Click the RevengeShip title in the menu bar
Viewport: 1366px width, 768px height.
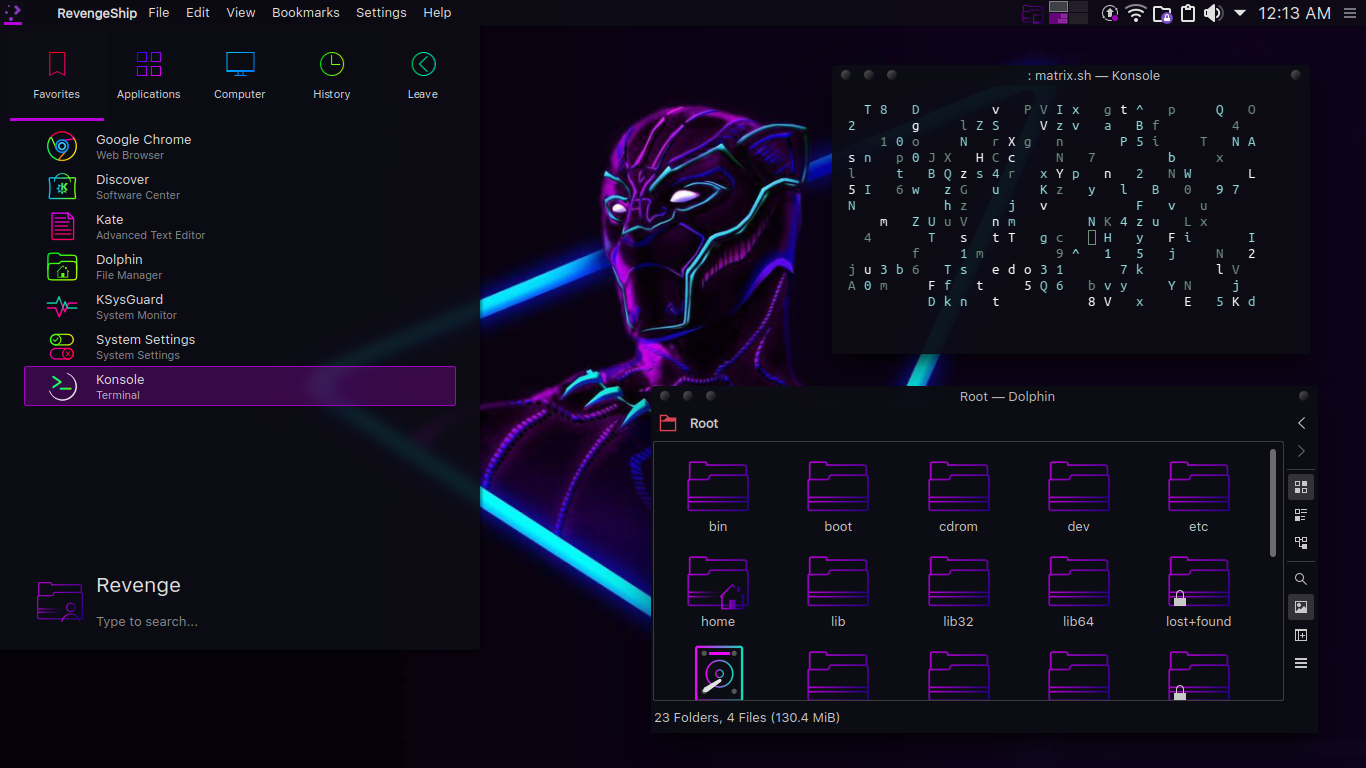pyautogui.click(x=97, y=13)
